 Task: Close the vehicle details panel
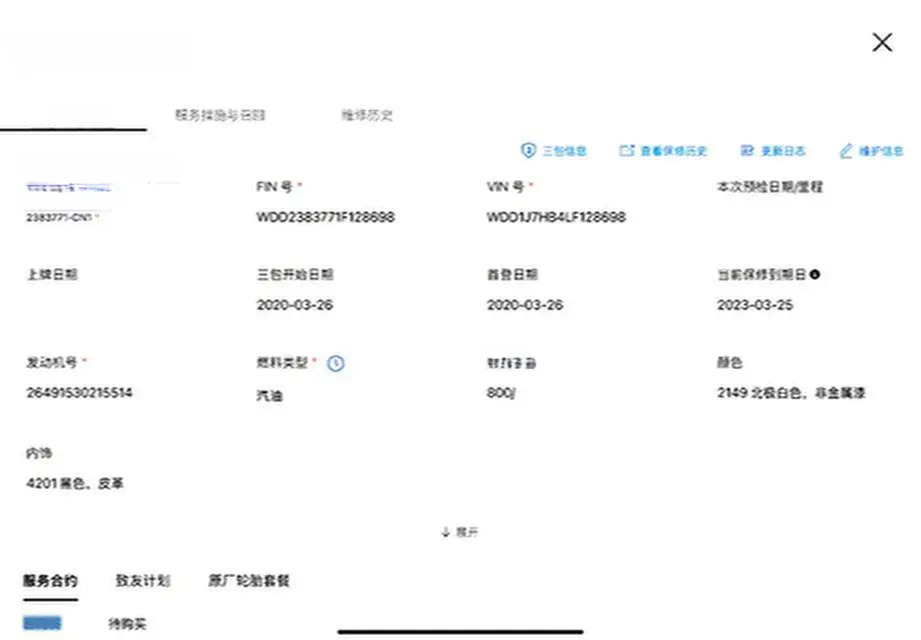pyautogui.click(x=881, y=42)
